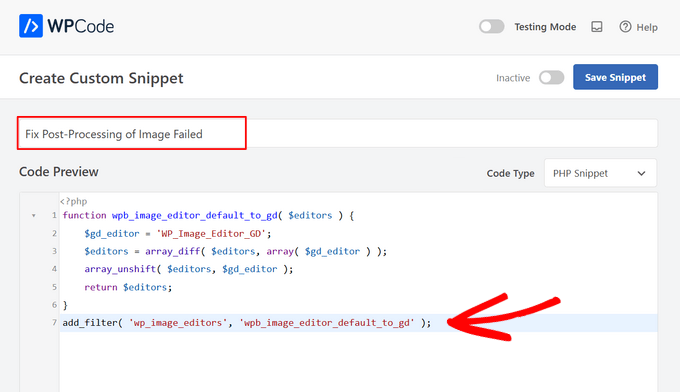
Task: Click the array_unshift code on line 4
Action: (x=189, y=269)
